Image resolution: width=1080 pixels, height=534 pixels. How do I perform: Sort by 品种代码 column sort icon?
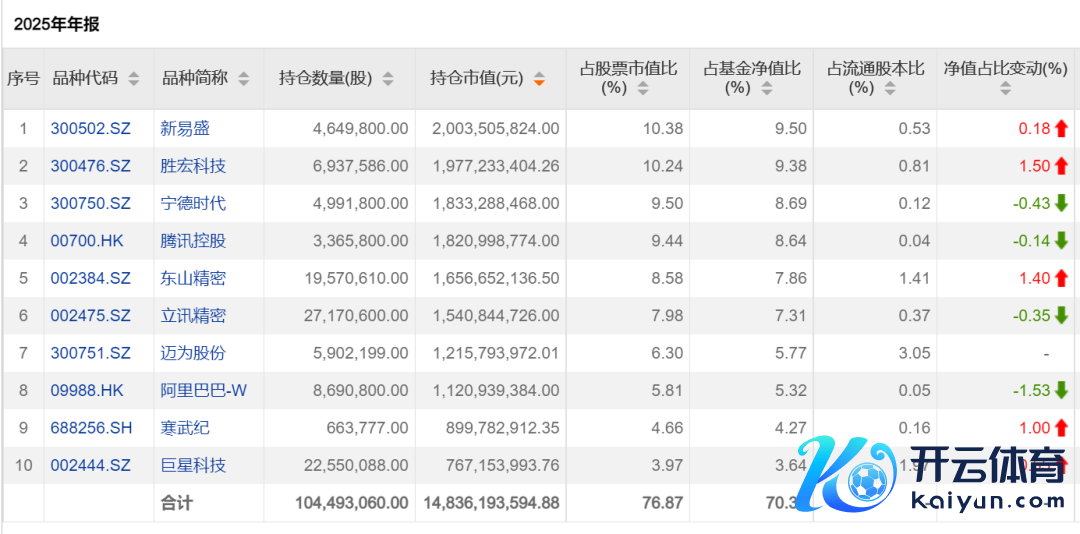pos(134,79)
